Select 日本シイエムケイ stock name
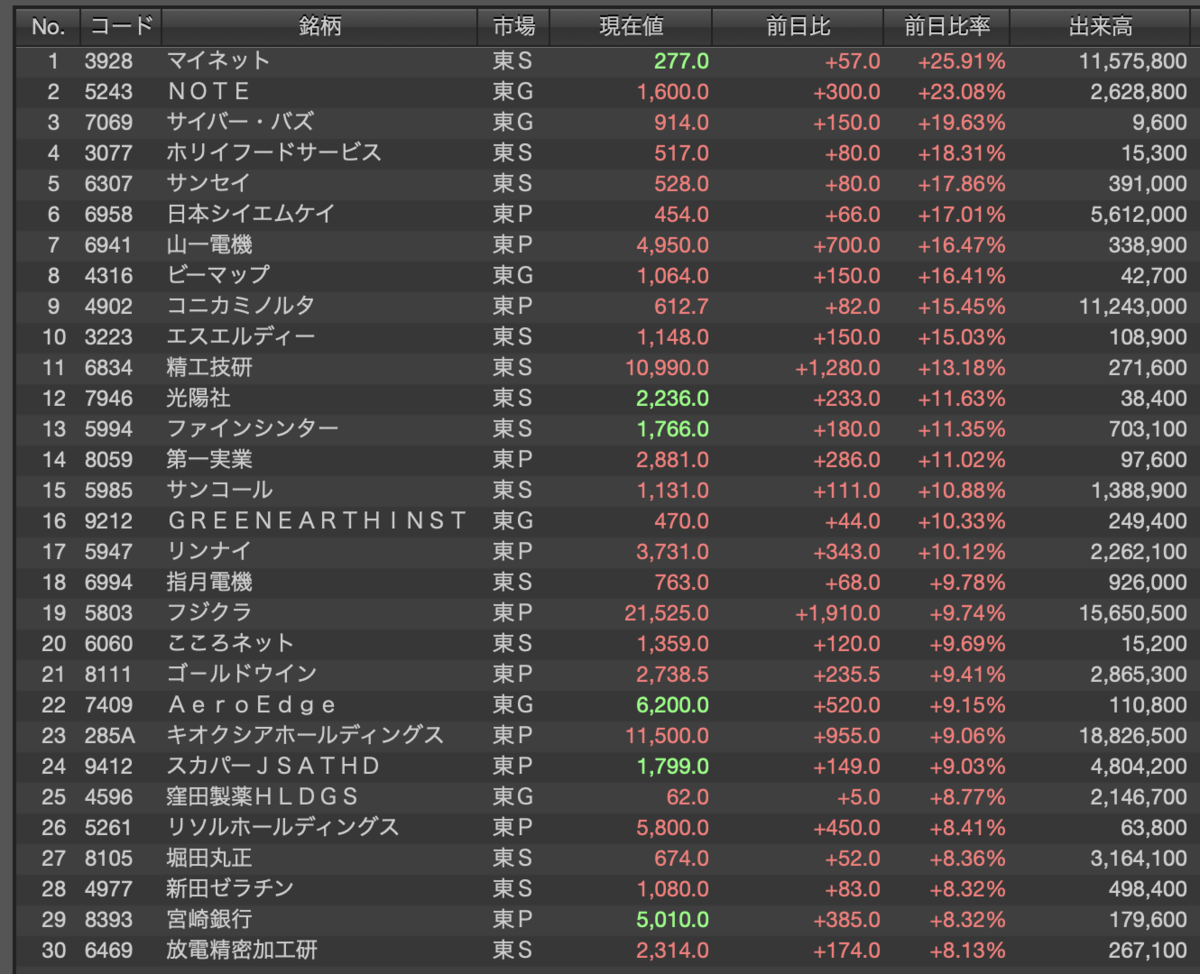This screenshot has width=1200, height=974. tap(251, 214)
